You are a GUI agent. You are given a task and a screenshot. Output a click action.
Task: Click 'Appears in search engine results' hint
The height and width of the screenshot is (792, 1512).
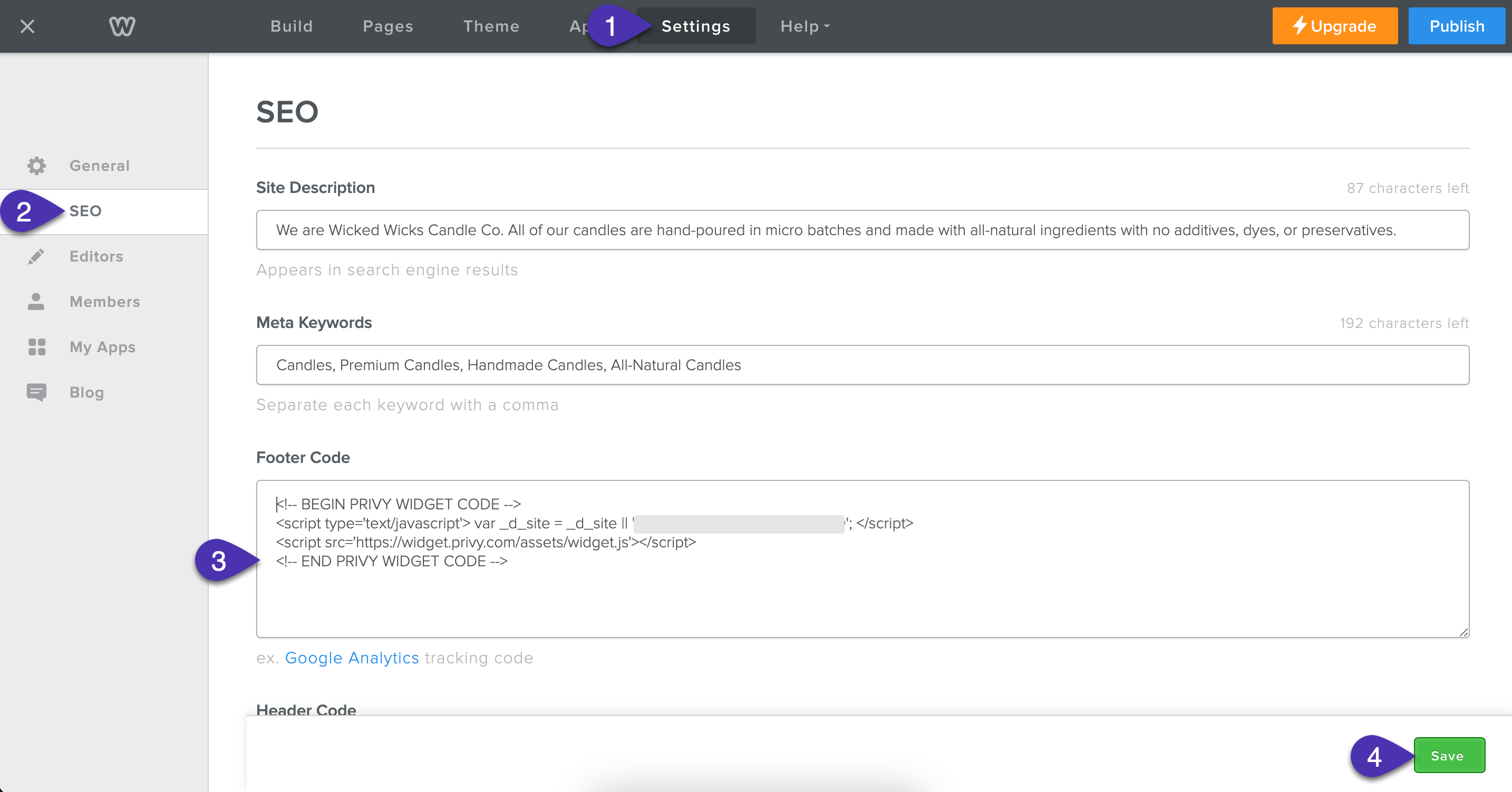point(387,270)
